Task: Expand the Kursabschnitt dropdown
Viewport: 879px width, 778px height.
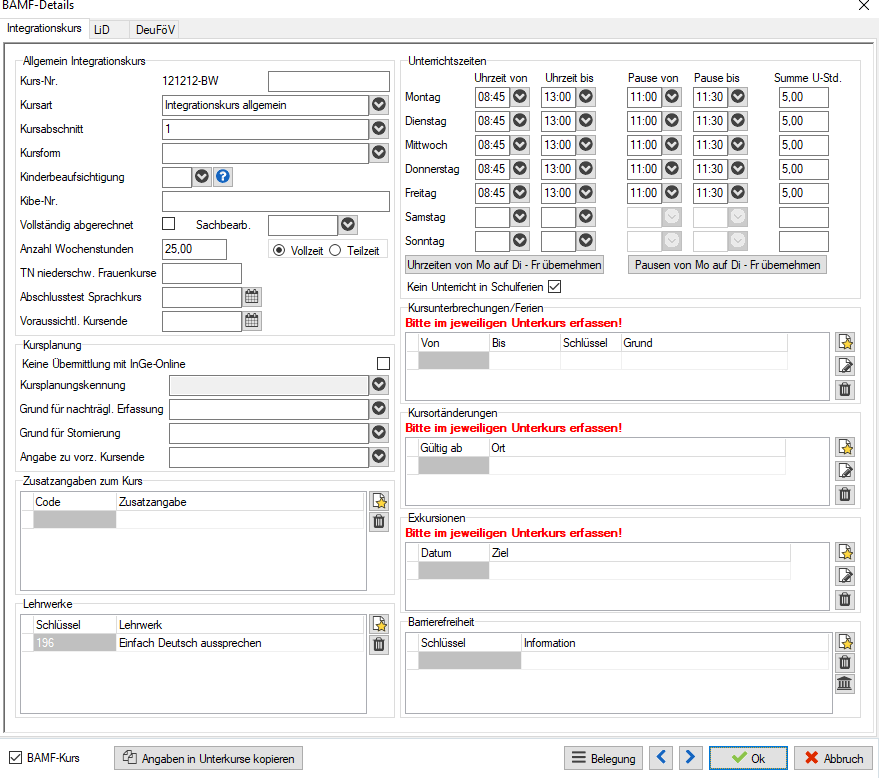Action: [380, 129]
